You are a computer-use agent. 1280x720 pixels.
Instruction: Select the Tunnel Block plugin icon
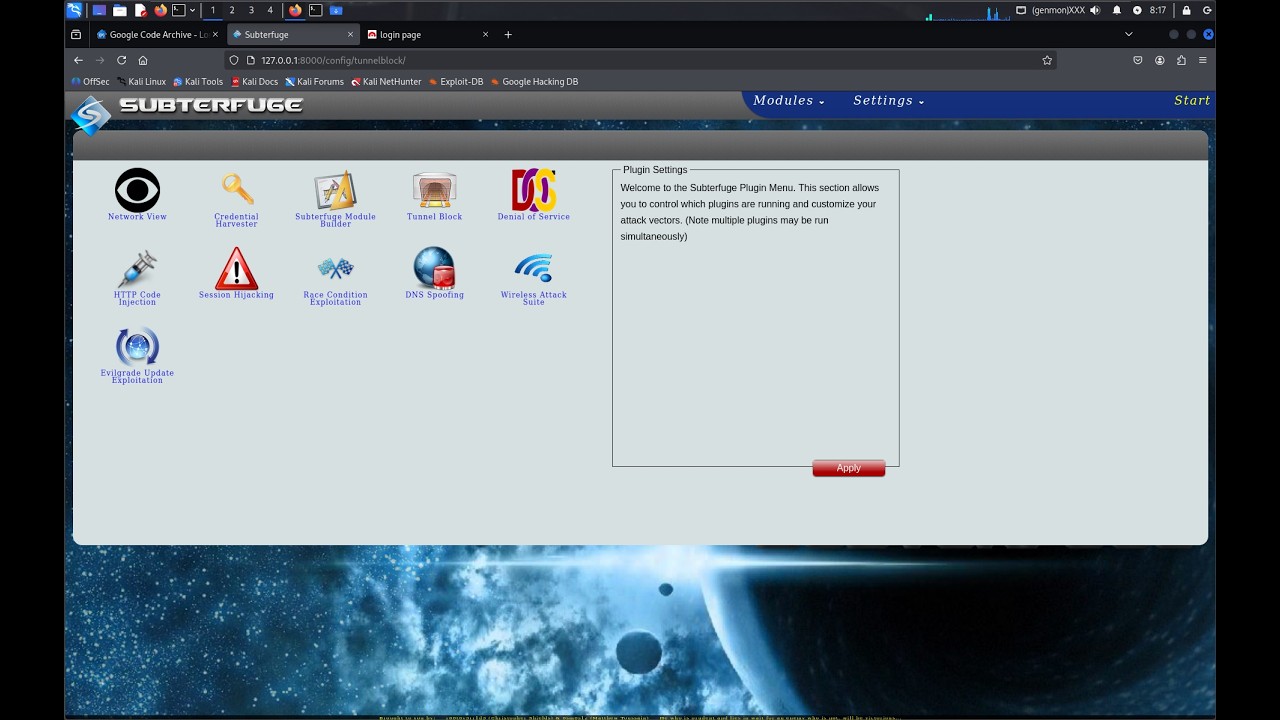(x=434, y=190)
